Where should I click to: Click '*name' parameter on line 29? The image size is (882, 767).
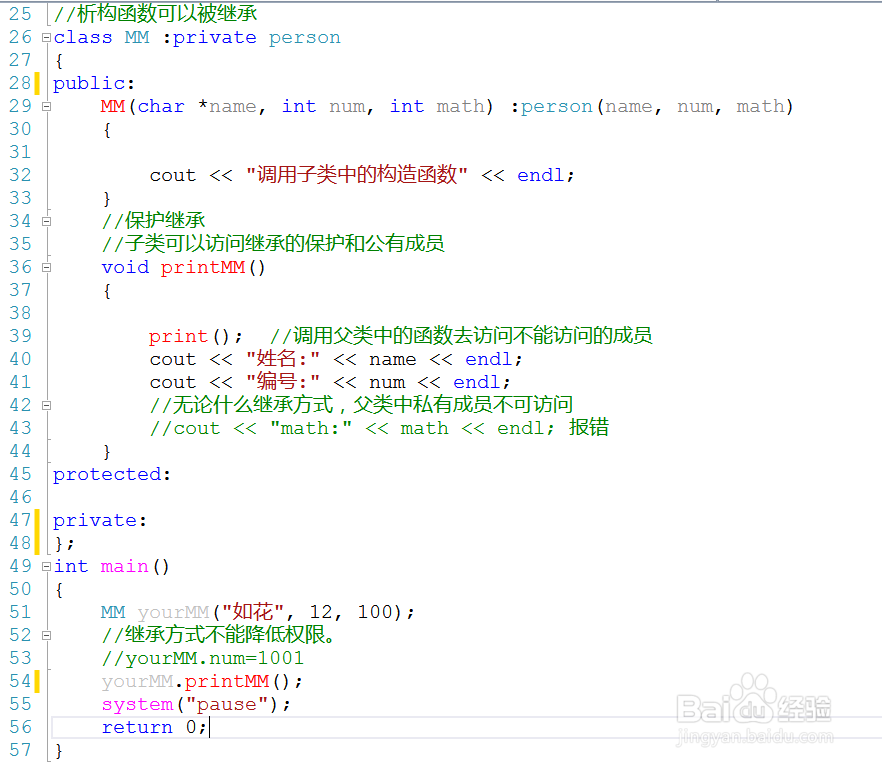tap(228, 106)
